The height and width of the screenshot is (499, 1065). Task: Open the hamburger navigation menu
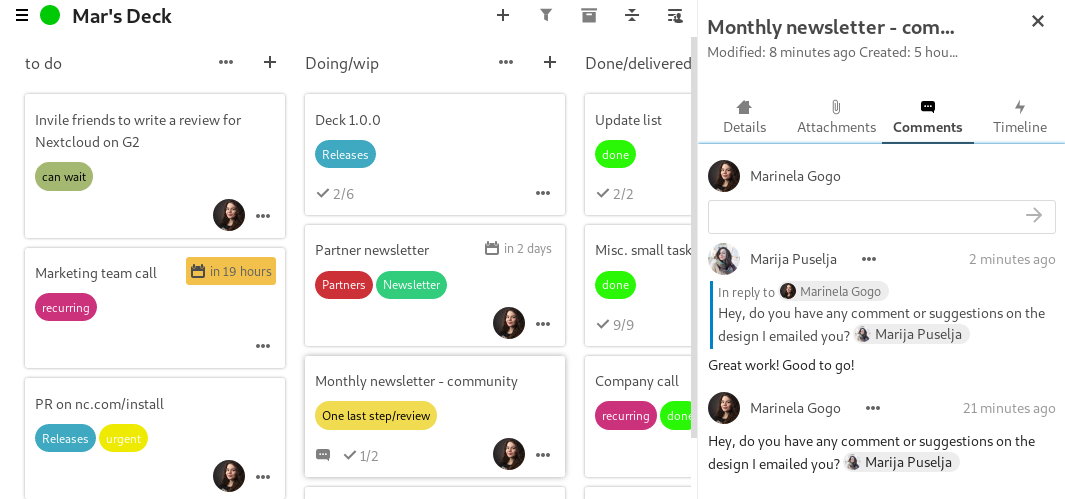(22, 15)
